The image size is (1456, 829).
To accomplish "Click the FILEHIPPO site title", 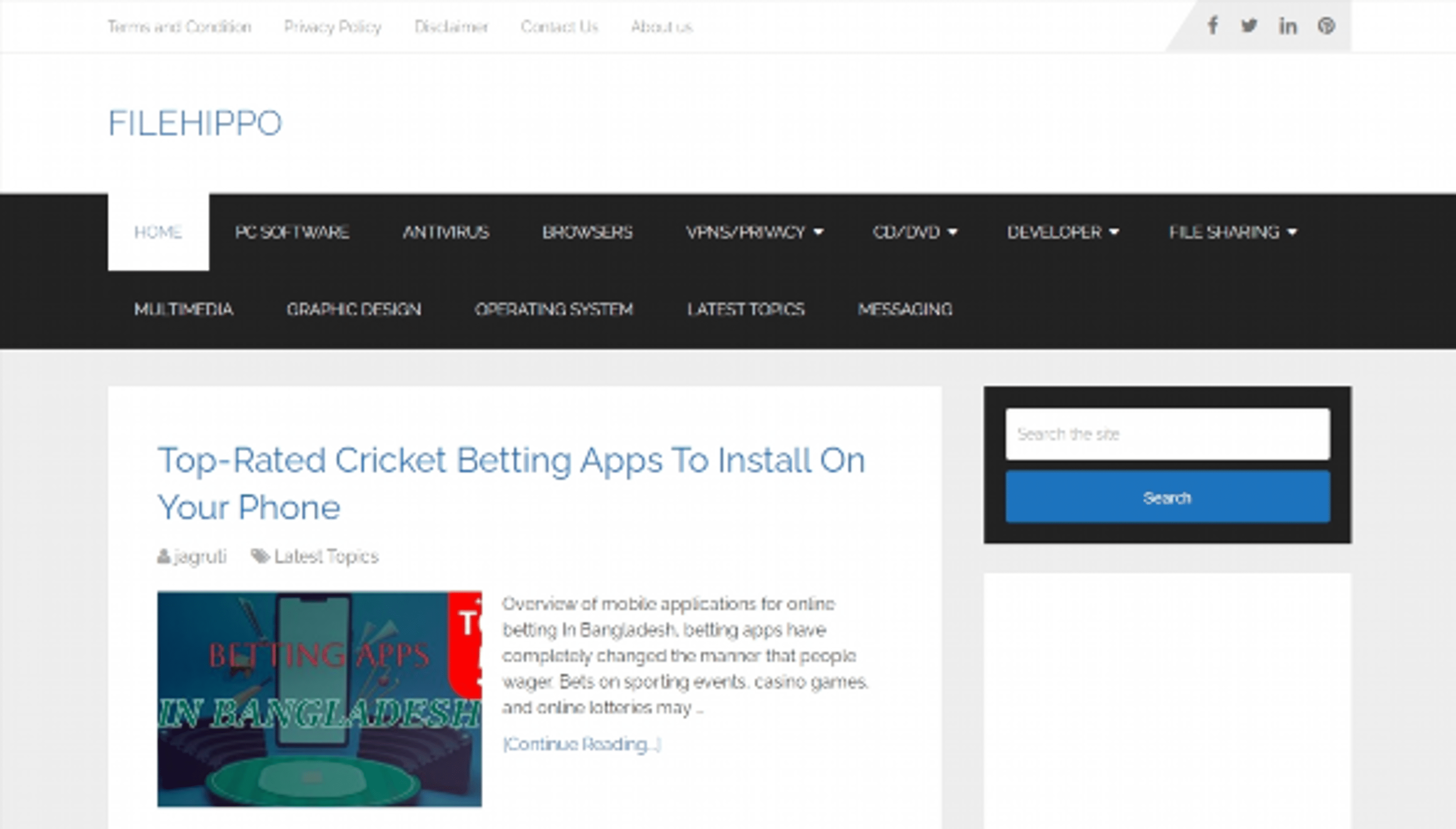I will click(195, 123).
